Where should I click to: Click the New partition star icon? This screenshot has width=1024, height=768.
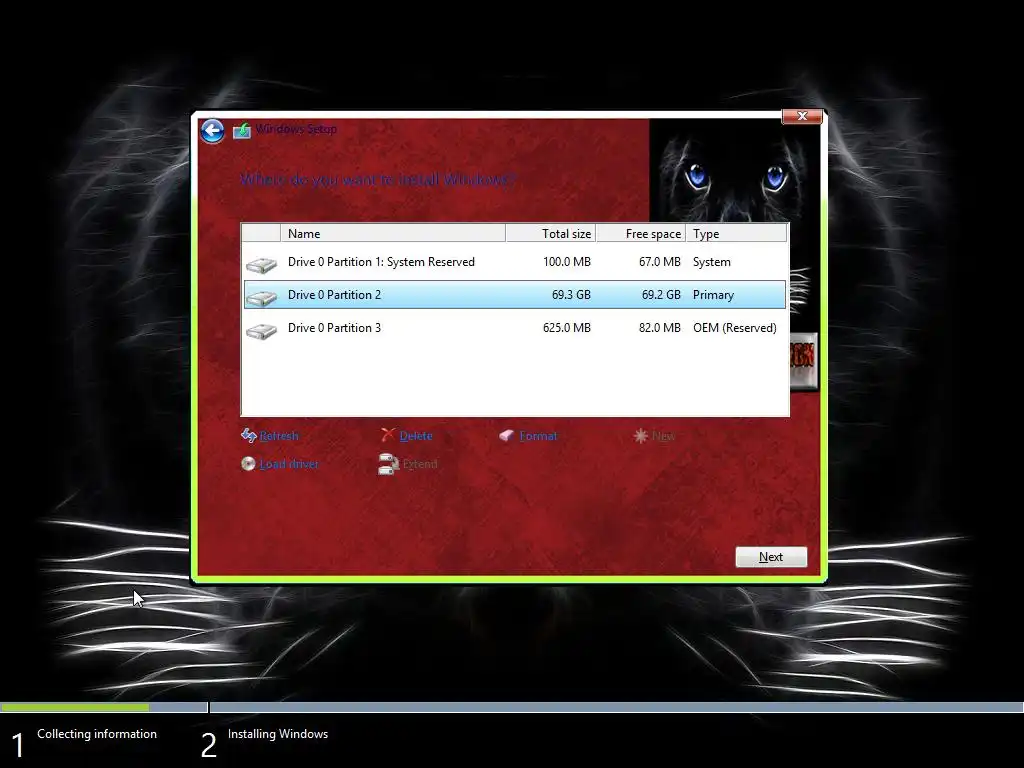(x=641, y=435)
